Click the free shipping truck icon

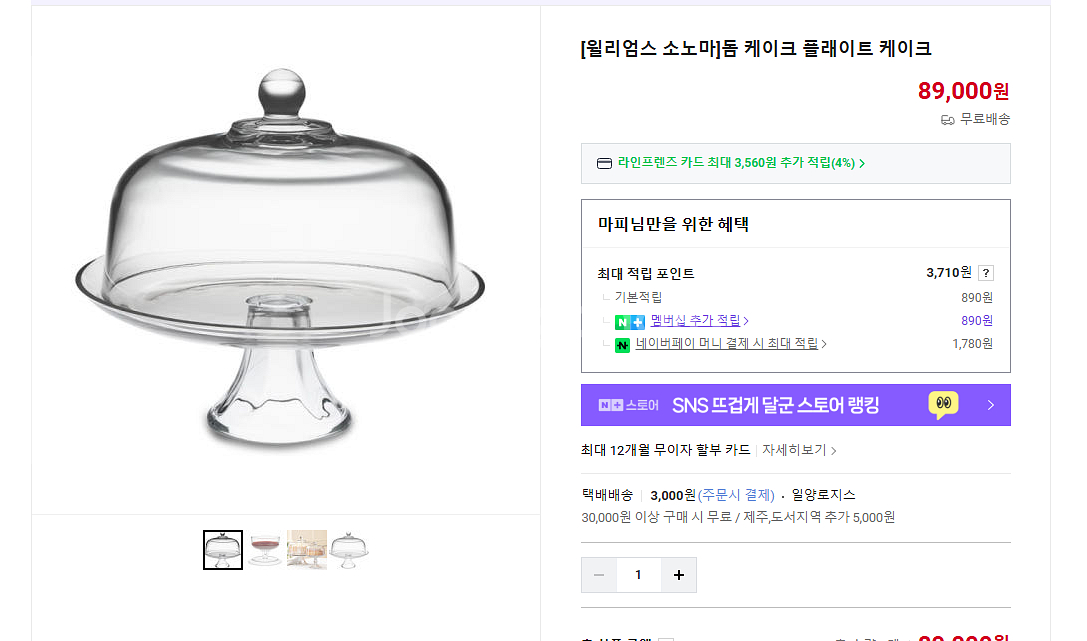[945, 119]
